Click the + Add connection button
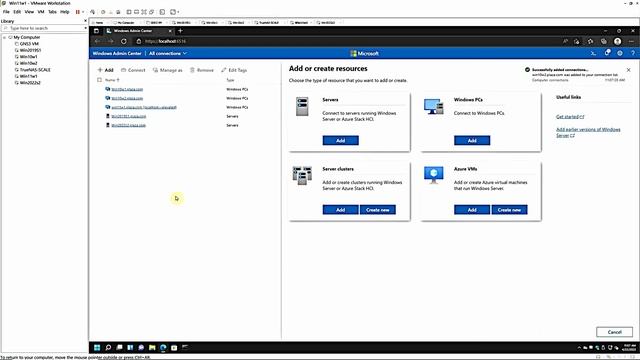The height and width of the screenshot is (360, 640). click(x=106, y=70)
